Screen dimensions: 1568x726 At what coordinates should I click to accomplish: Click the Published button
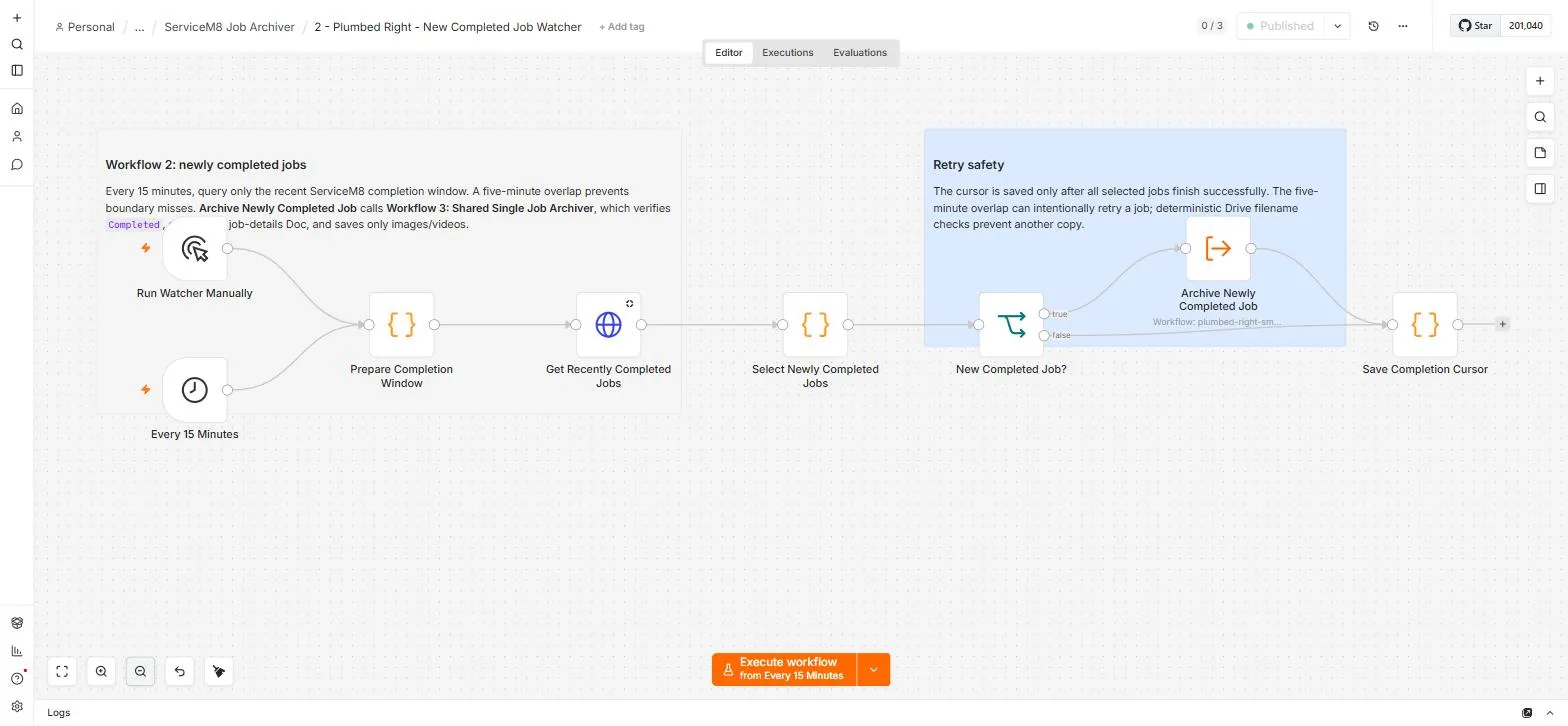coord(1280,26)
